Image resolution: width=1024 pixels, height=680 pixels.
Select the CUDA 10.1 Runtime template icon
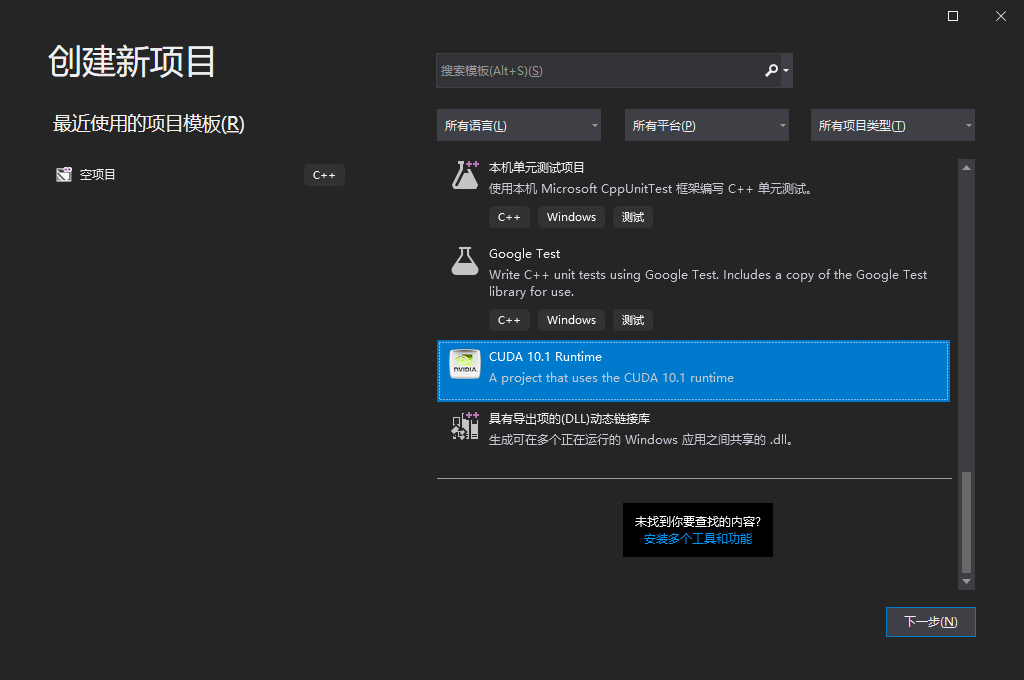point(464,365)
